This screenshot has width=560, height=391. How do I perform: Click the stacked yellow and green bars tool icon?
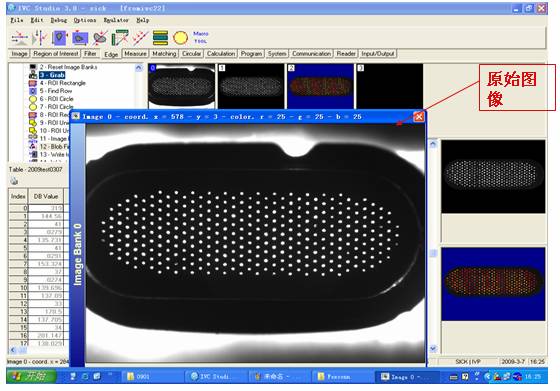click(x=160, y=37)
